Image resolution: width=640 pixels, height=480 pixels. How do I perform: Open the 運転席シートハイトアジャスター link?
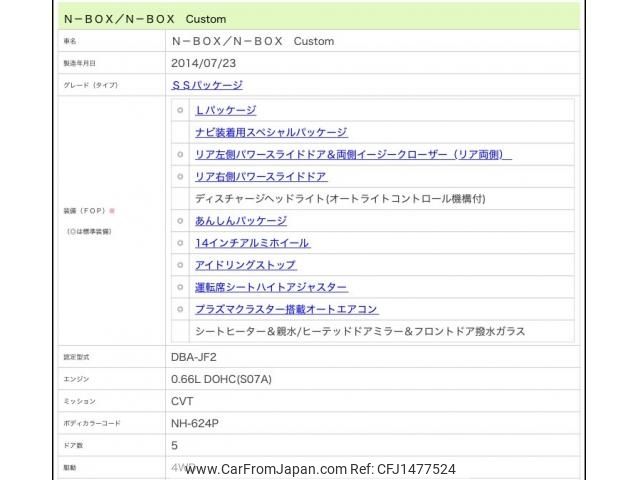tap(271, 287)
